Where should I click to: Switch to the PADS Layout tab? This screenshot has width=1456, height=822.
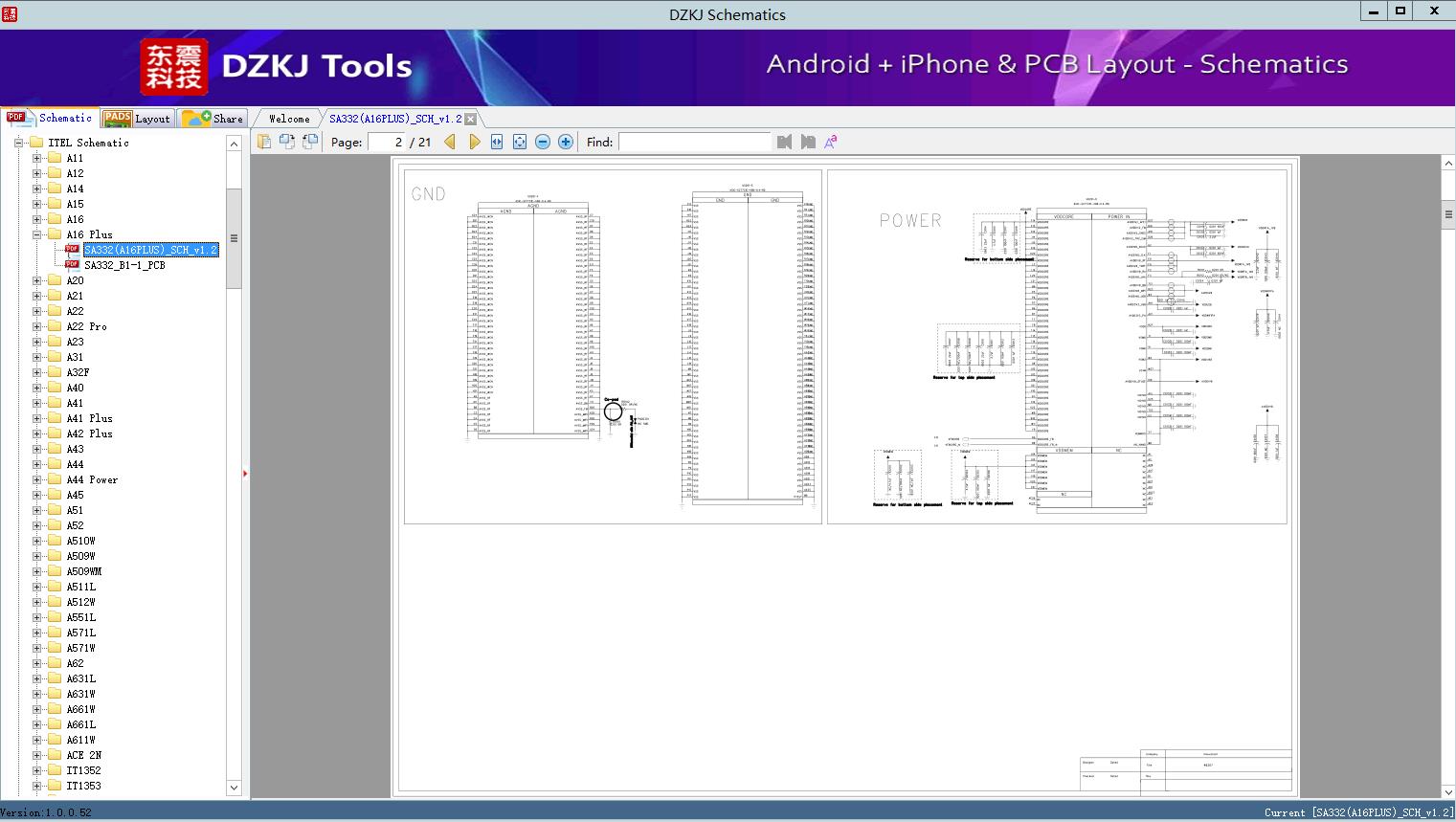(x=137, y=119)
